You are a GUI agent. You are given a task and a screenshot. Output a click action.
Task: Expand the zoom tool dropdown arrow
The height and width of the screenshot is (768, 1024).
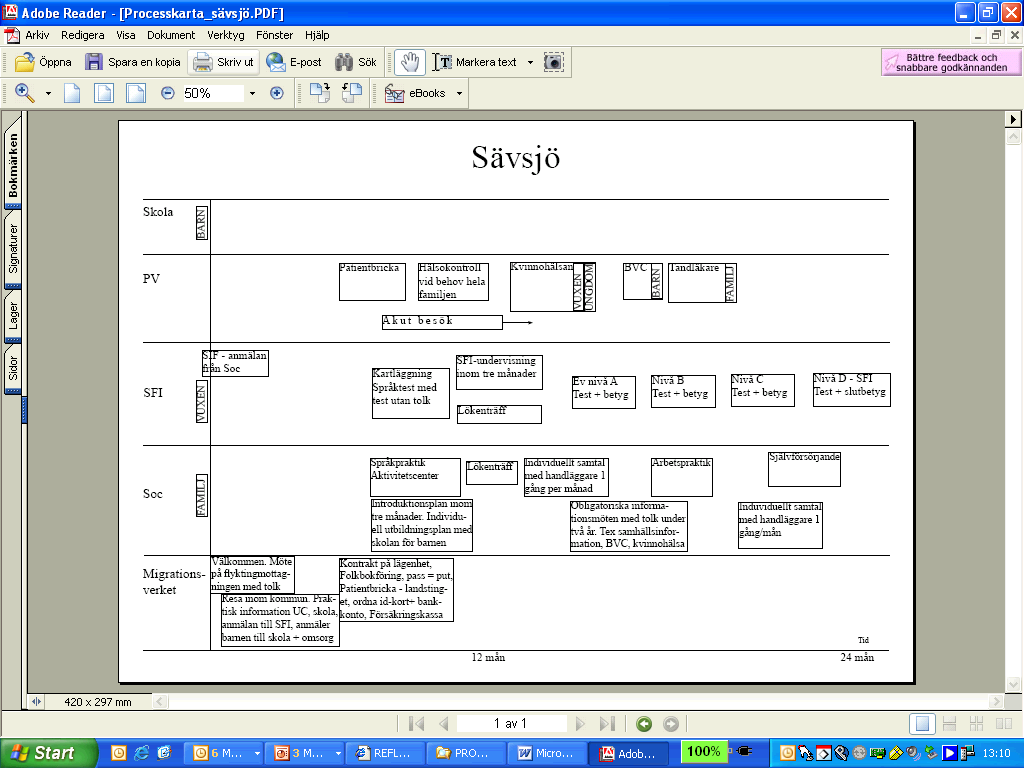click(x=48, y=93)
